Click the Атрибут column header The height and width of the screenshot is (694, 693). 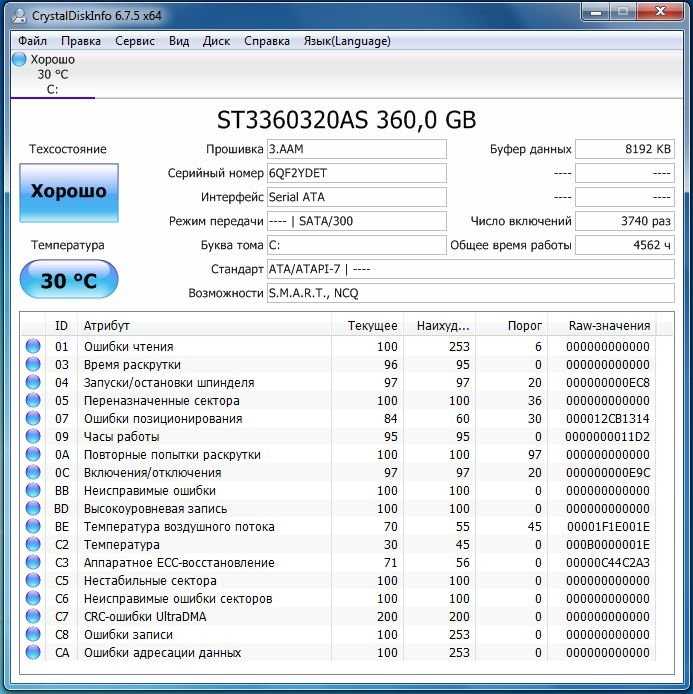(204, 326)
